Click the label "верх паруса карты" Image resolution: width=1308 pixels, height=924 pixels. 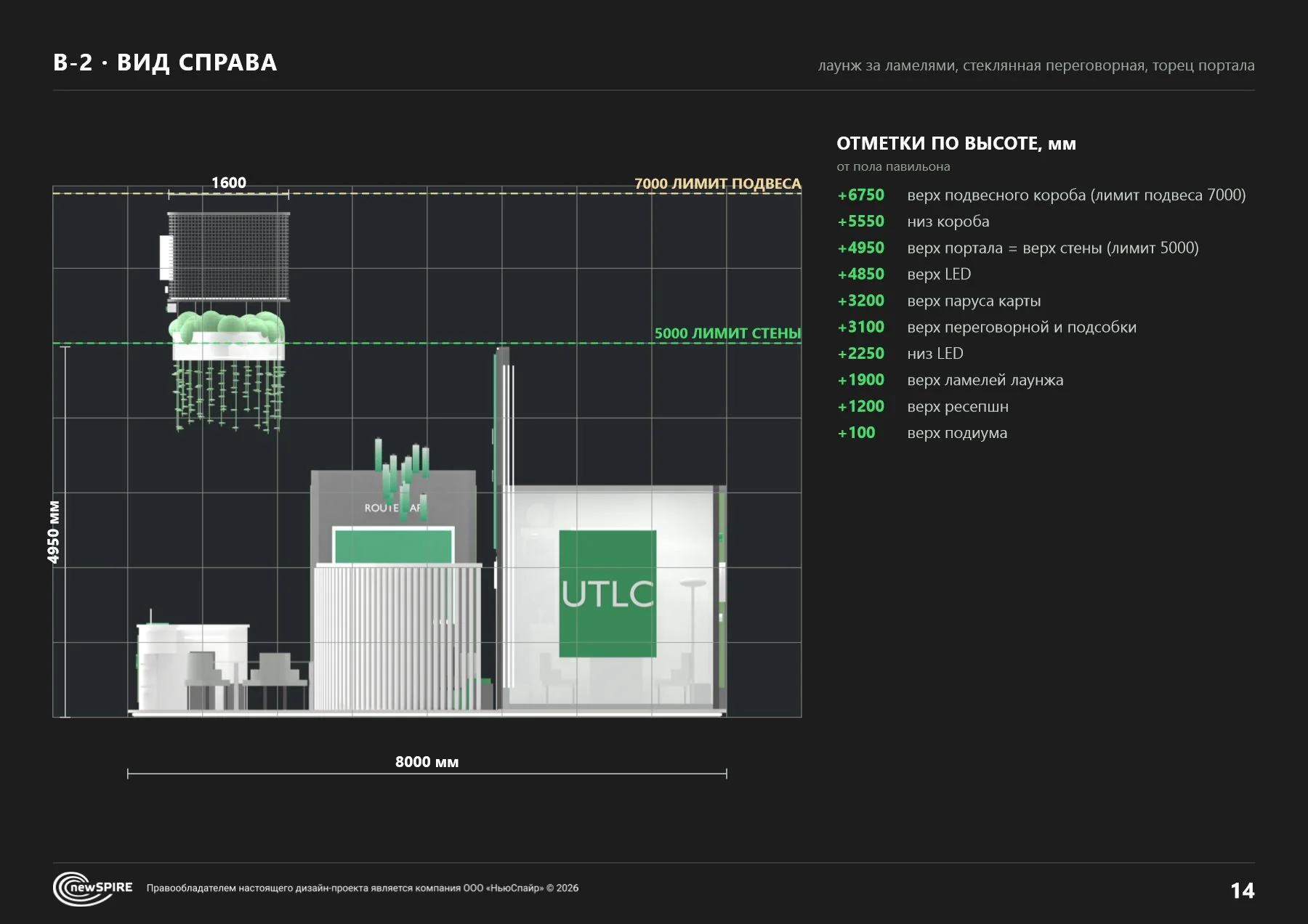click(x=974, y=301)
